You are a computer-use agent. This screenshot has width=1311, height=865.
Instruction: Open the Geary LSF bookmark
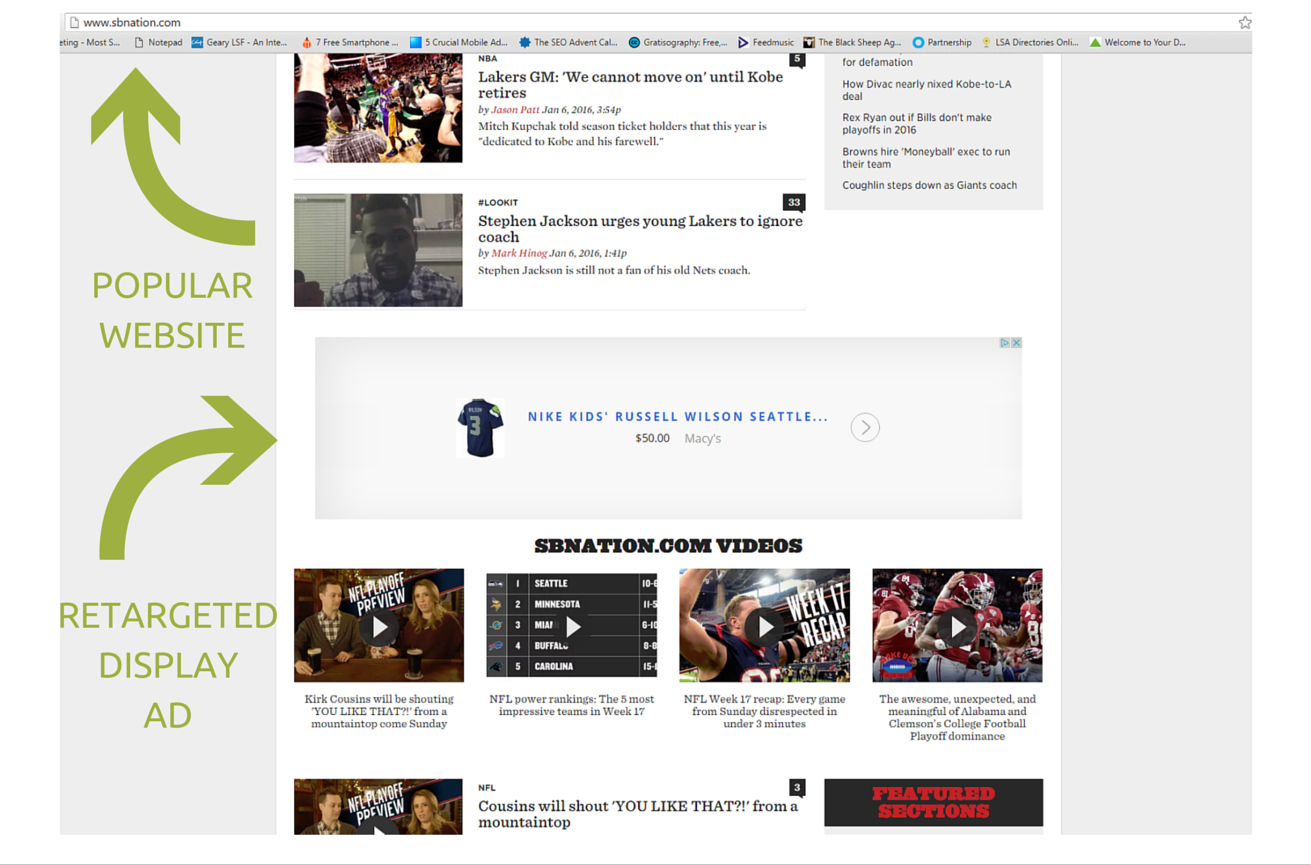point(239,42)
